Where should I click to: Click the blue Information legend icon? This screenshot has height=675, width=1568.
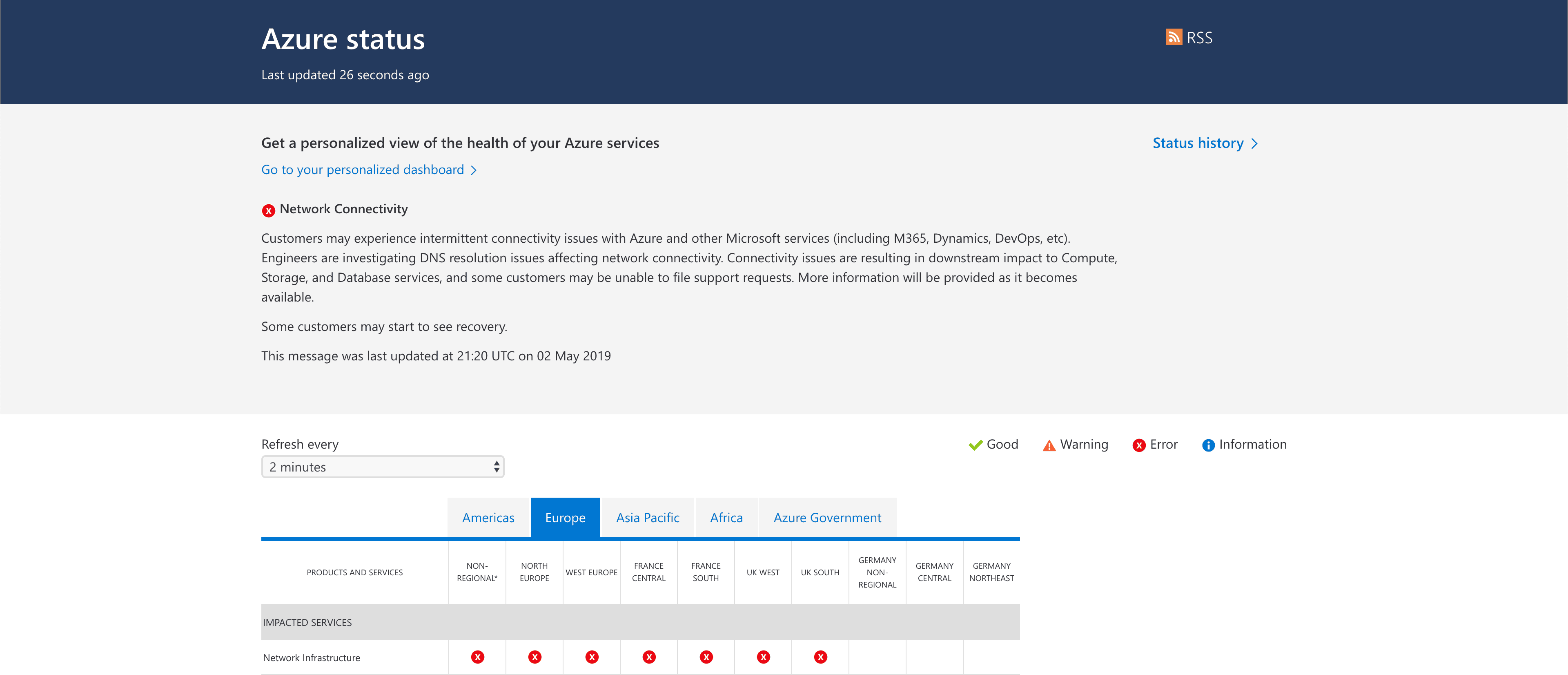(1208, 445)
